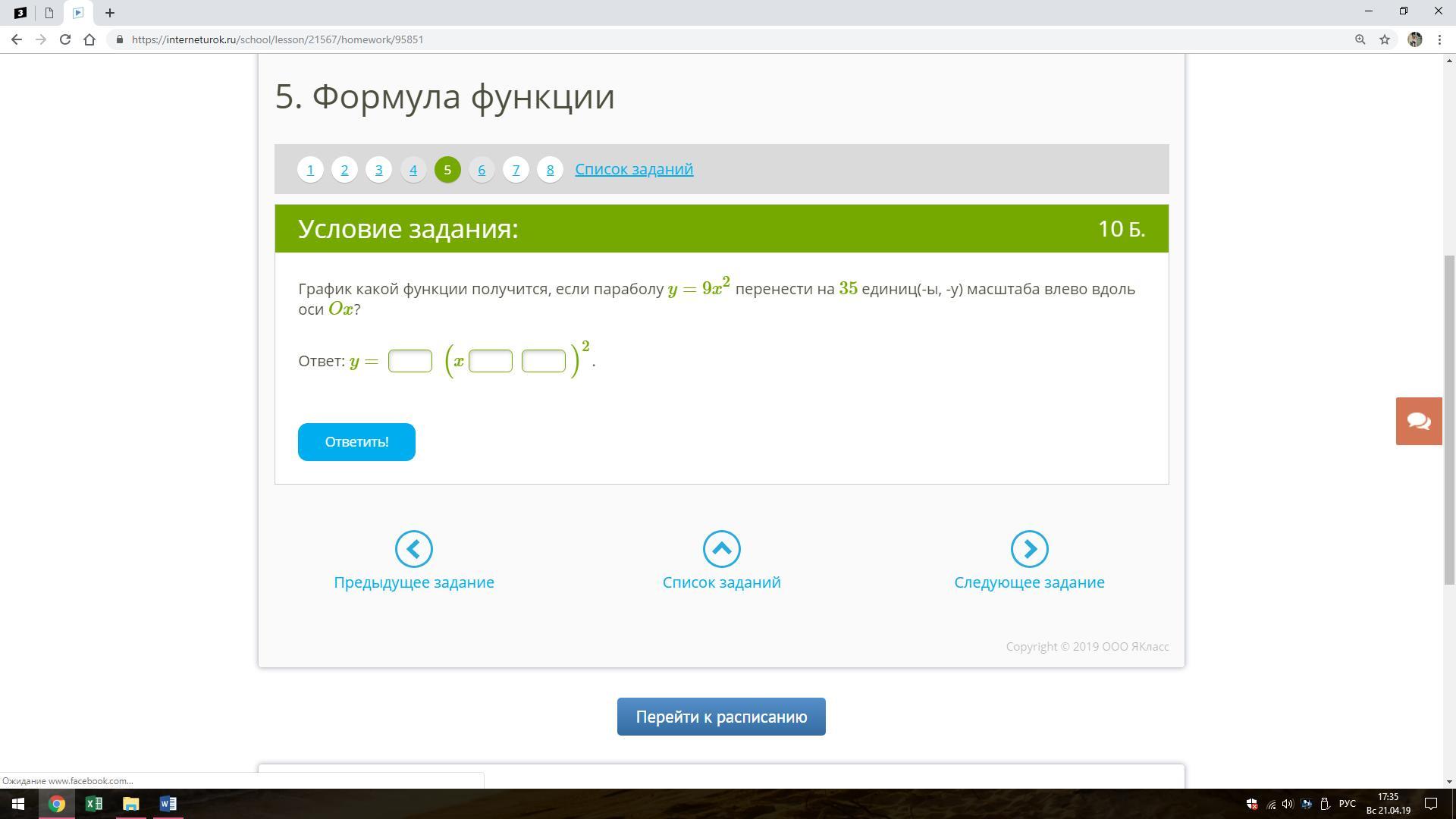1456x819 pixels.
Task: Open Windows Start menu
Action: (18, 804)
